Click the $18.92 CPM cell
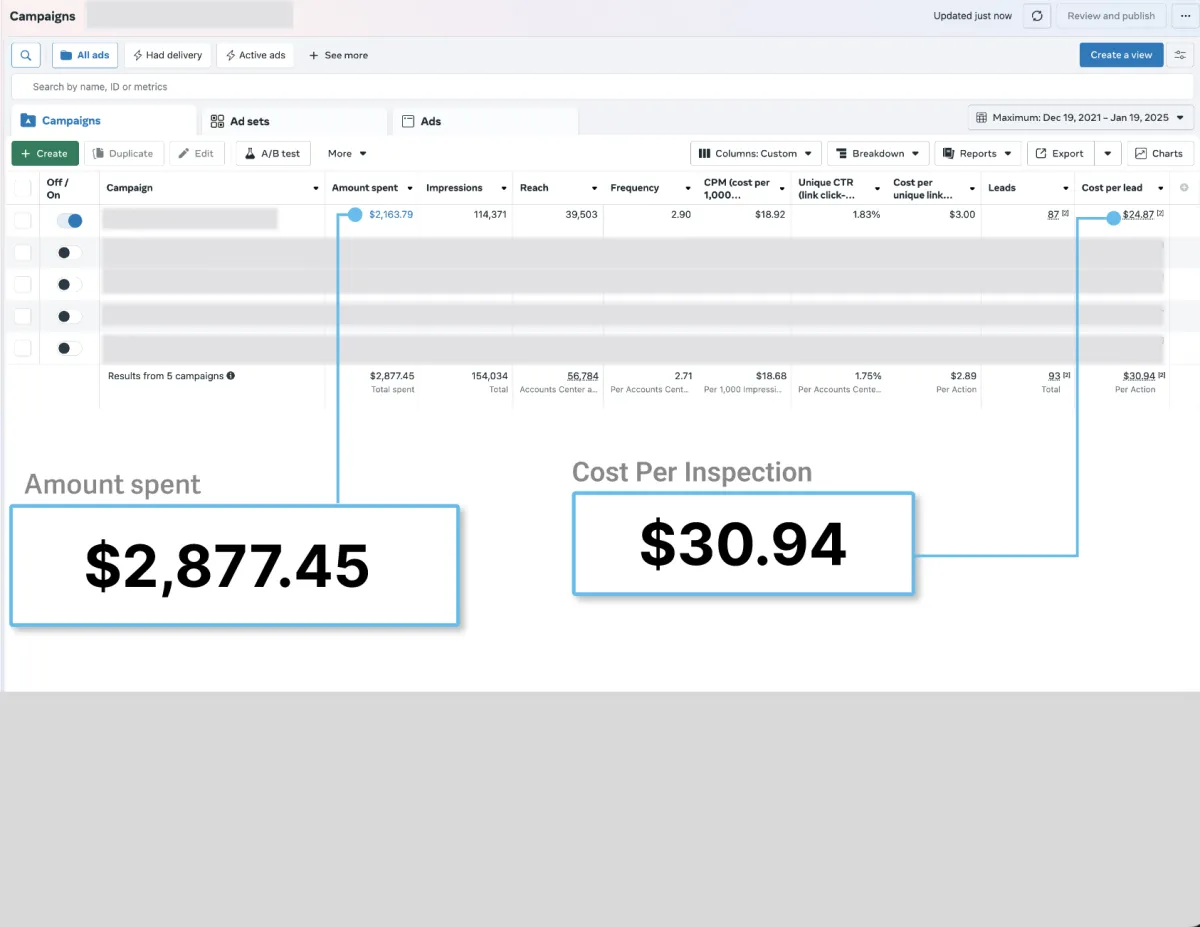 point(771,214)
